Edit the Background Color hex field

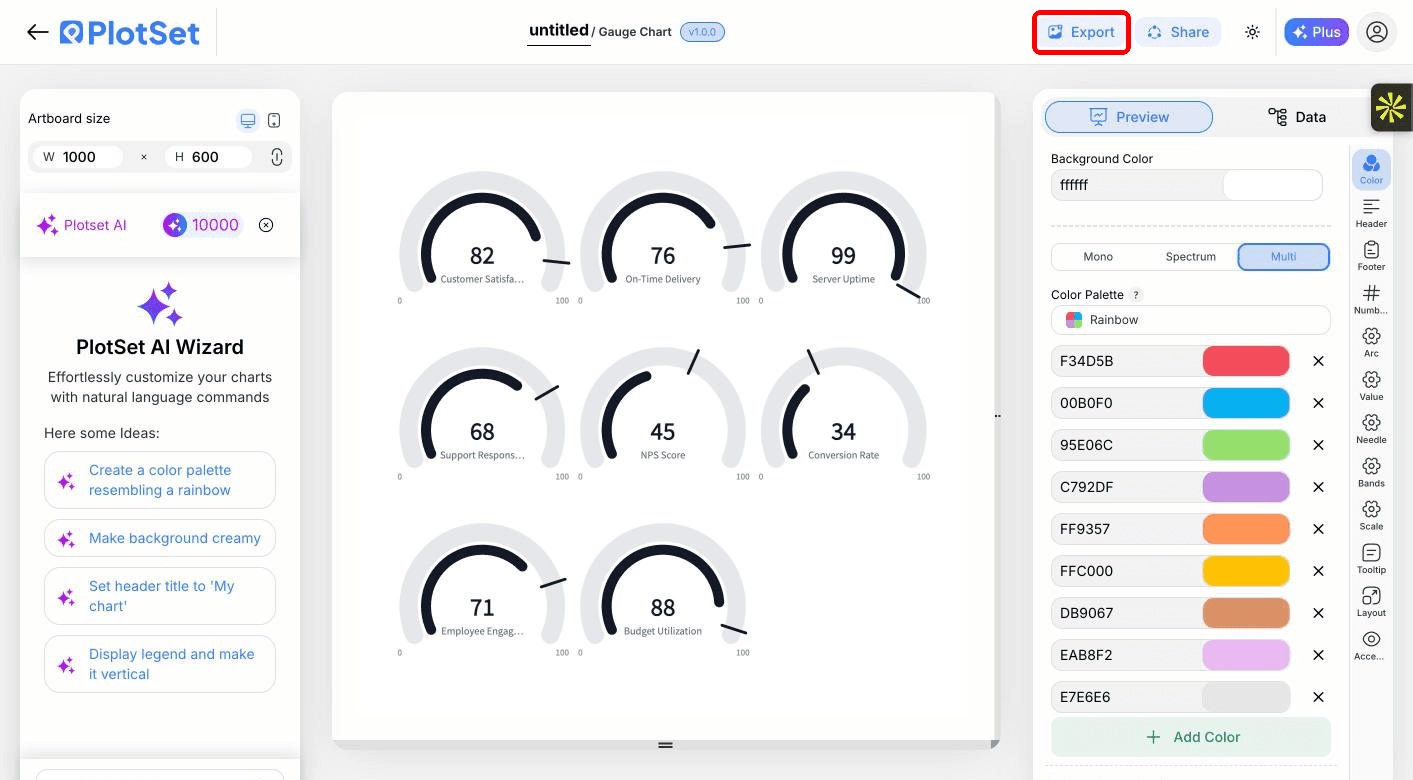pyautogui.click(x=1137, y=185)
